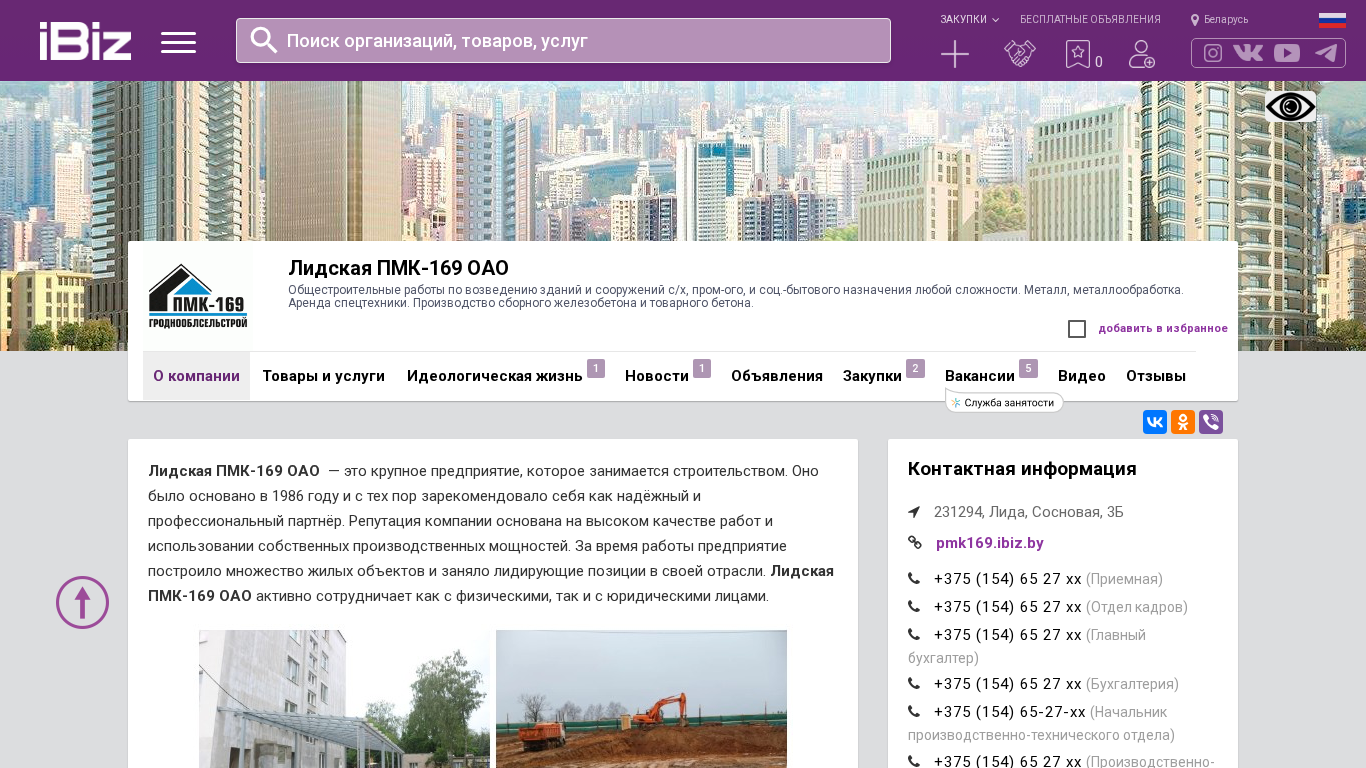Click the address 231294, Лида, Сосновая, 3Б
Viewport: 1366px width, 768px height.
point(1029,512)
